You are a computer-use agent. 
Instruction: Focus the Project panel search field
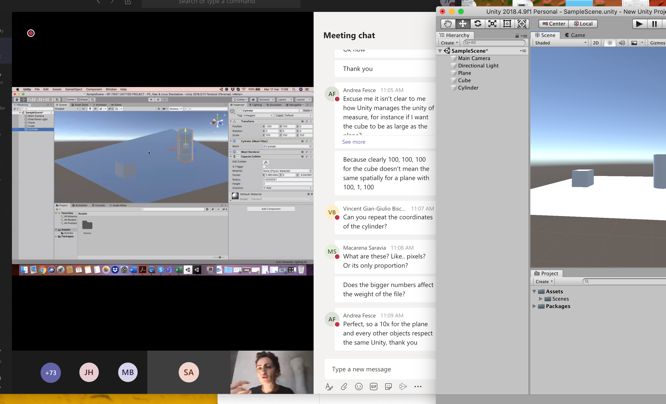pyautogui.click(x=624, y=282)
